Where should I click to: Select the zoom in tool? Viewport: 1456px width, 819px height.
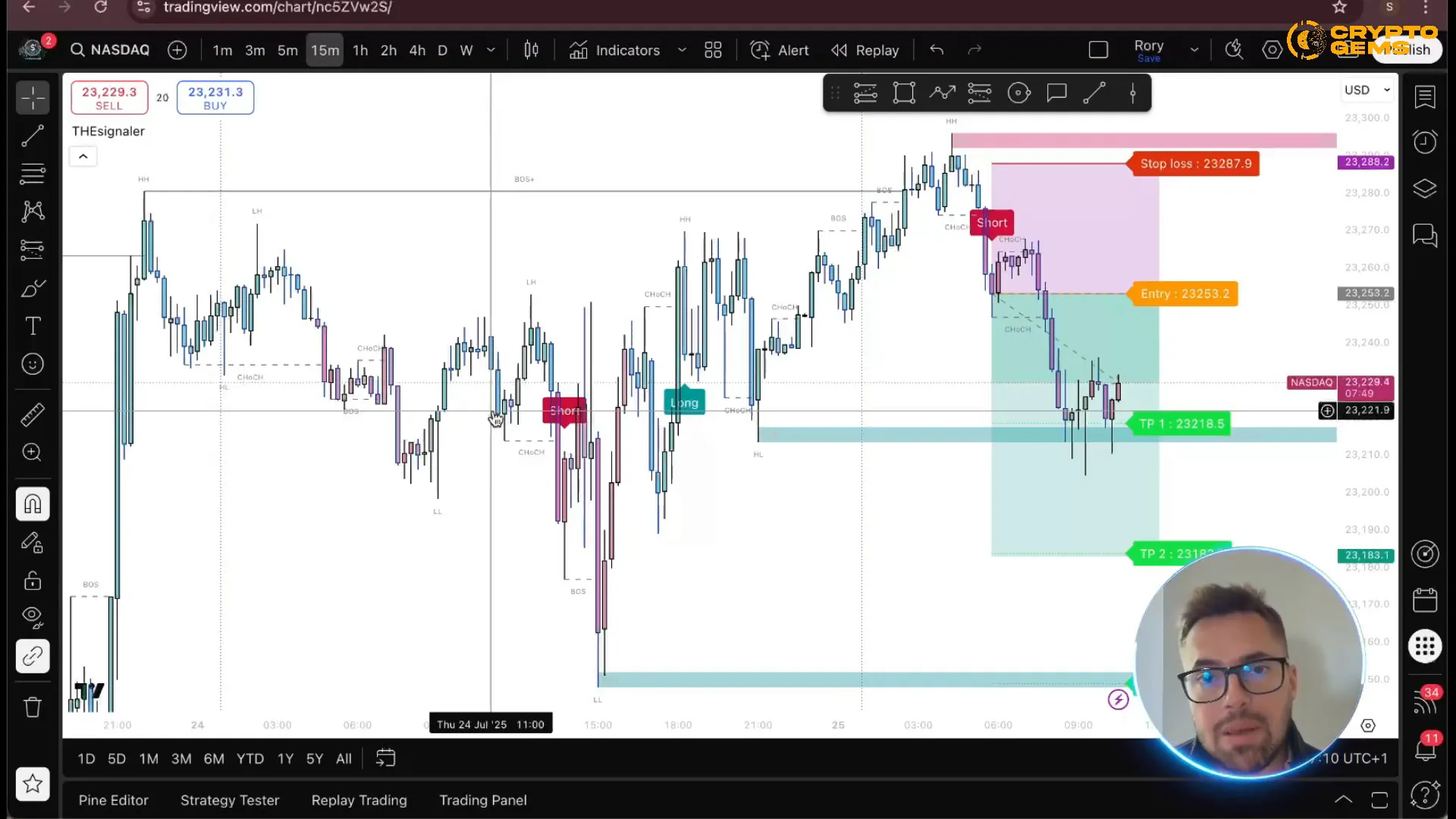coord(33,452)
